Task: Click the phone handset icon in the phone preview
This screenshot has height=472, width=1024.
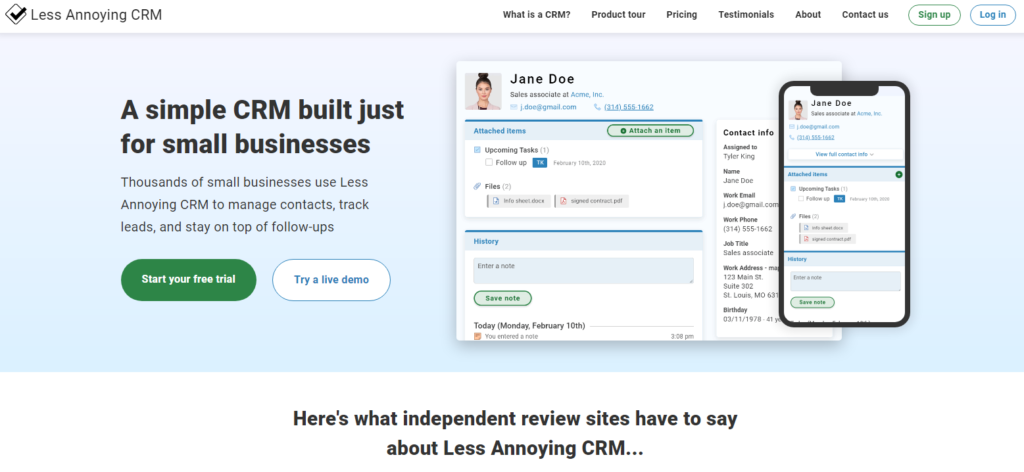Action: pos(792,138)
